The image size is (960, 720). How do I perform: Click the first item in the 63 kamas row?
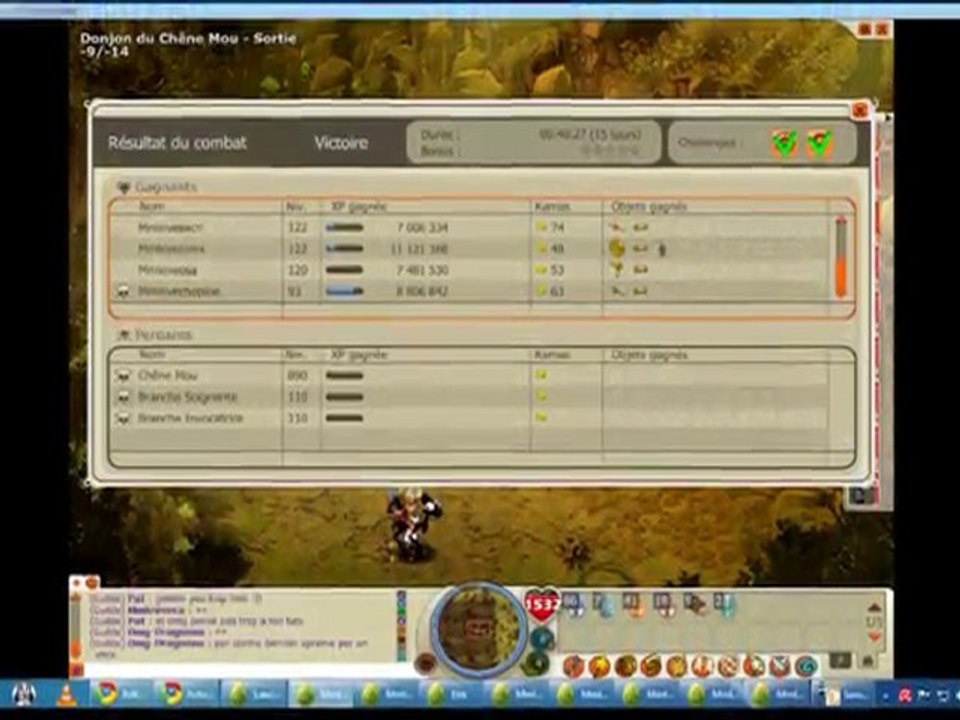click(x=618, y=291)
